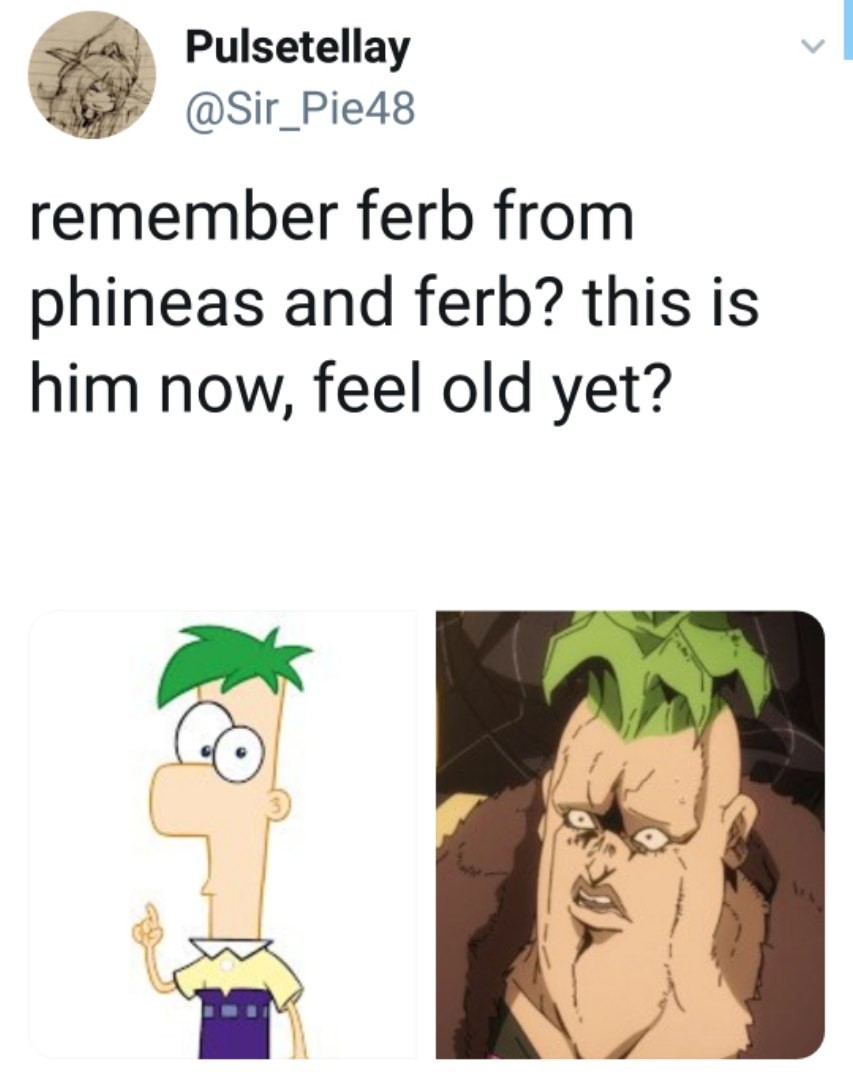Open the right anime character image

pyautogui.click(x=630, y=834)
